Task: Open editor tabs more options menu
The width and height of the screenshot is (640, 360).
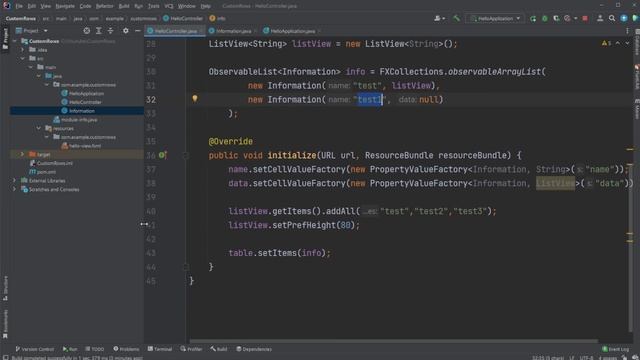Action: pos(627,31)
